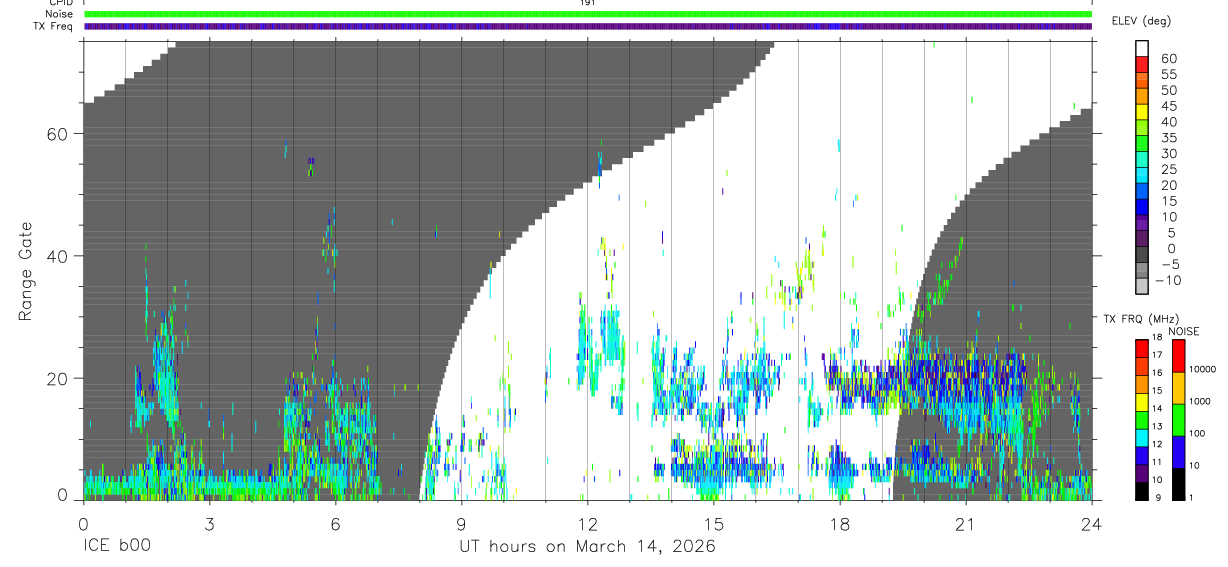Click the red swatch atop the ELEV scale

[1142, 64]
